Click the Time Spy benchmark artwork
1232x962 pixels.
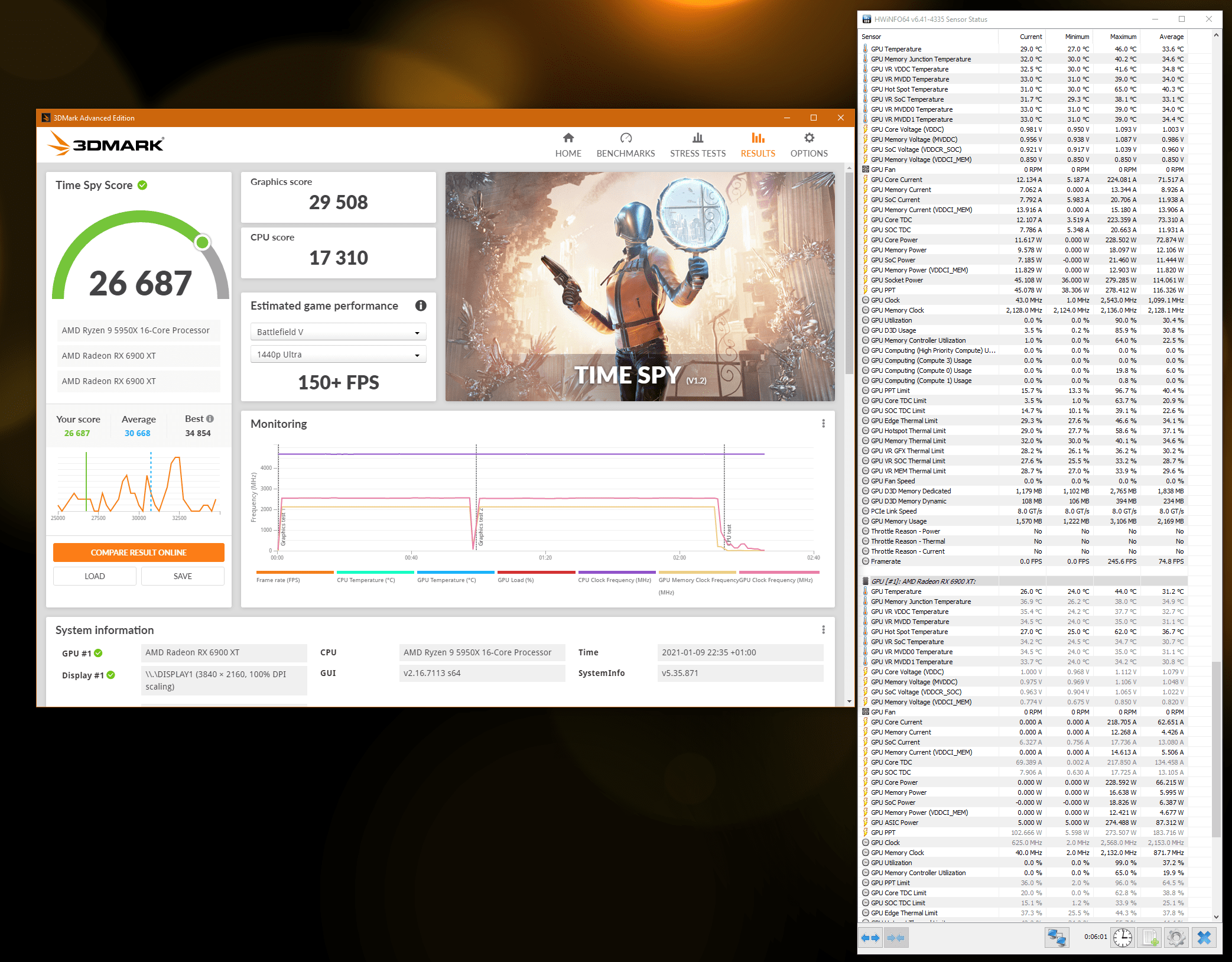[640, 287]
